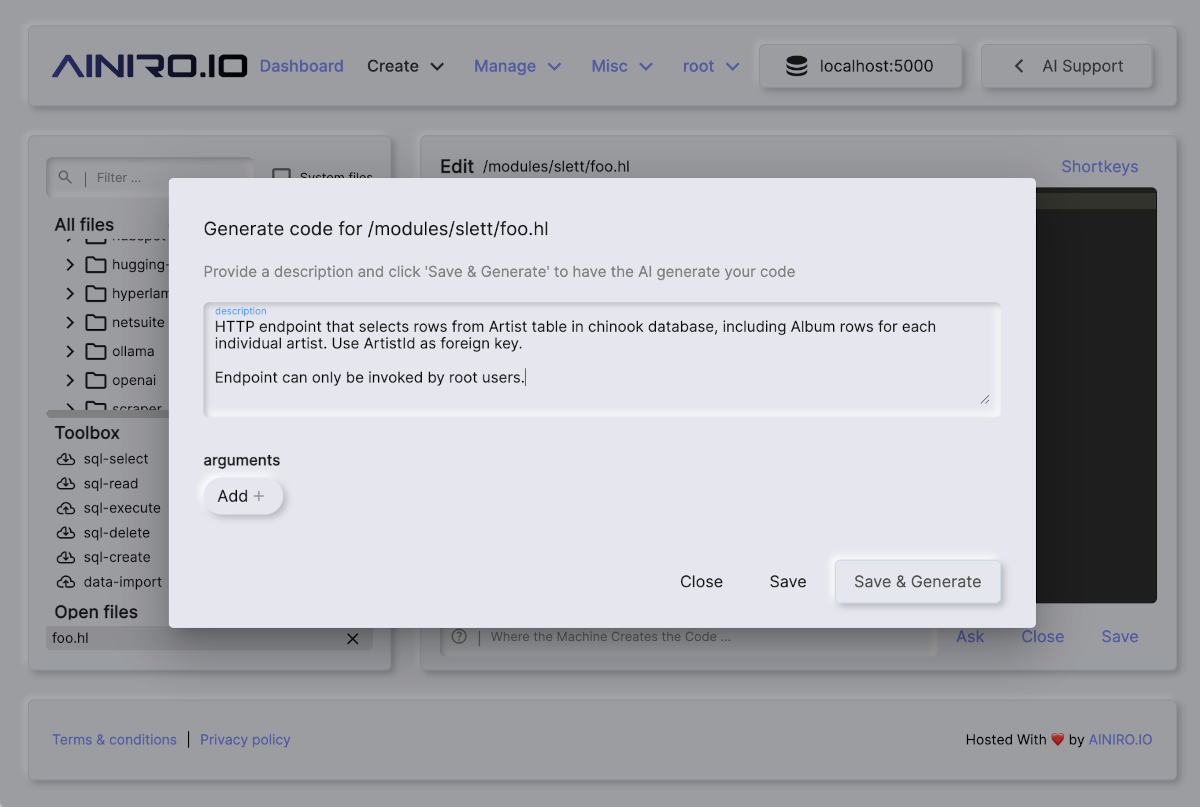Select the data-import toolbox snippet
This screenshot has width=1200, height=807.
[123, 582]
